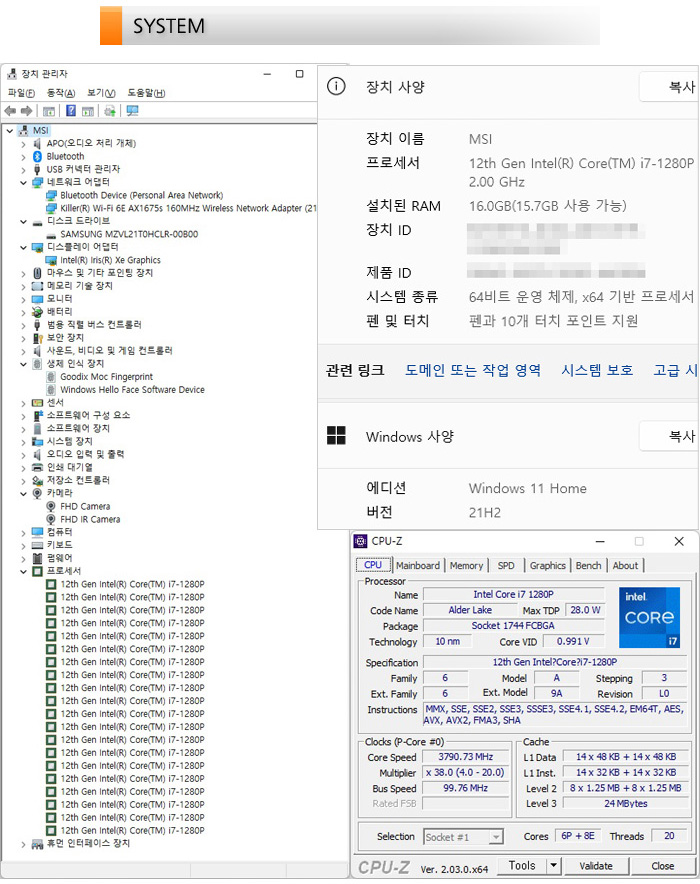Click the Bluetooth category icon
The width and height of the screenshot is (700, 884).
37,156
